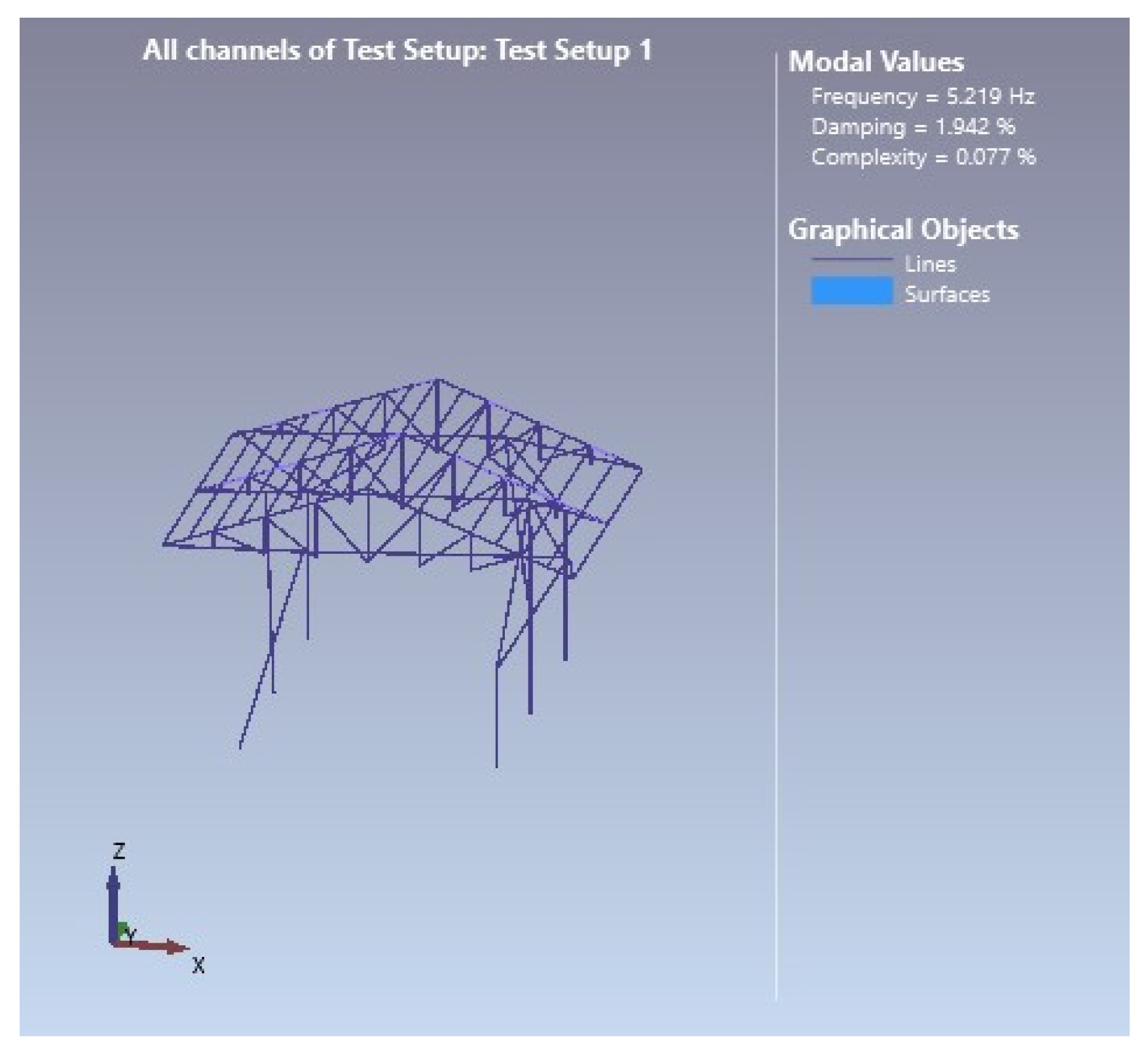This screenshot has width=1148, height=1050.
Task: Click the 'Lines' legend label
Action: coord(930,264)
